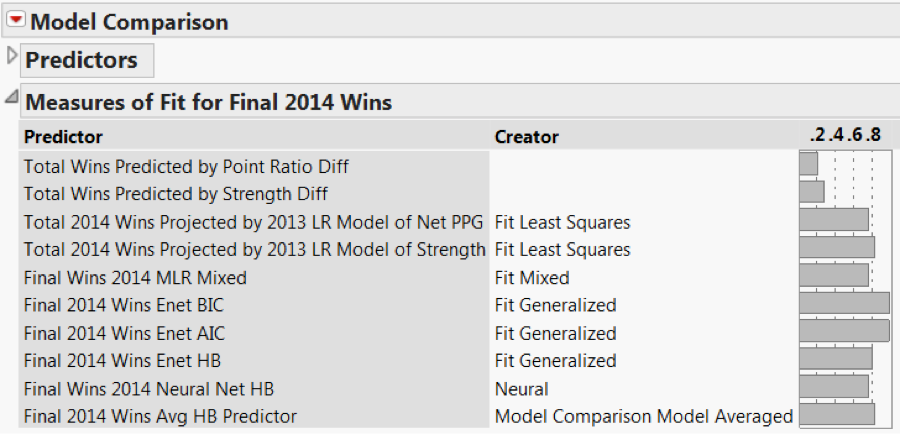This screenshot has width=900, height=434.
Task: Collapse Measures of Fit for Final 2014 Wins
Action: point(11,98)
